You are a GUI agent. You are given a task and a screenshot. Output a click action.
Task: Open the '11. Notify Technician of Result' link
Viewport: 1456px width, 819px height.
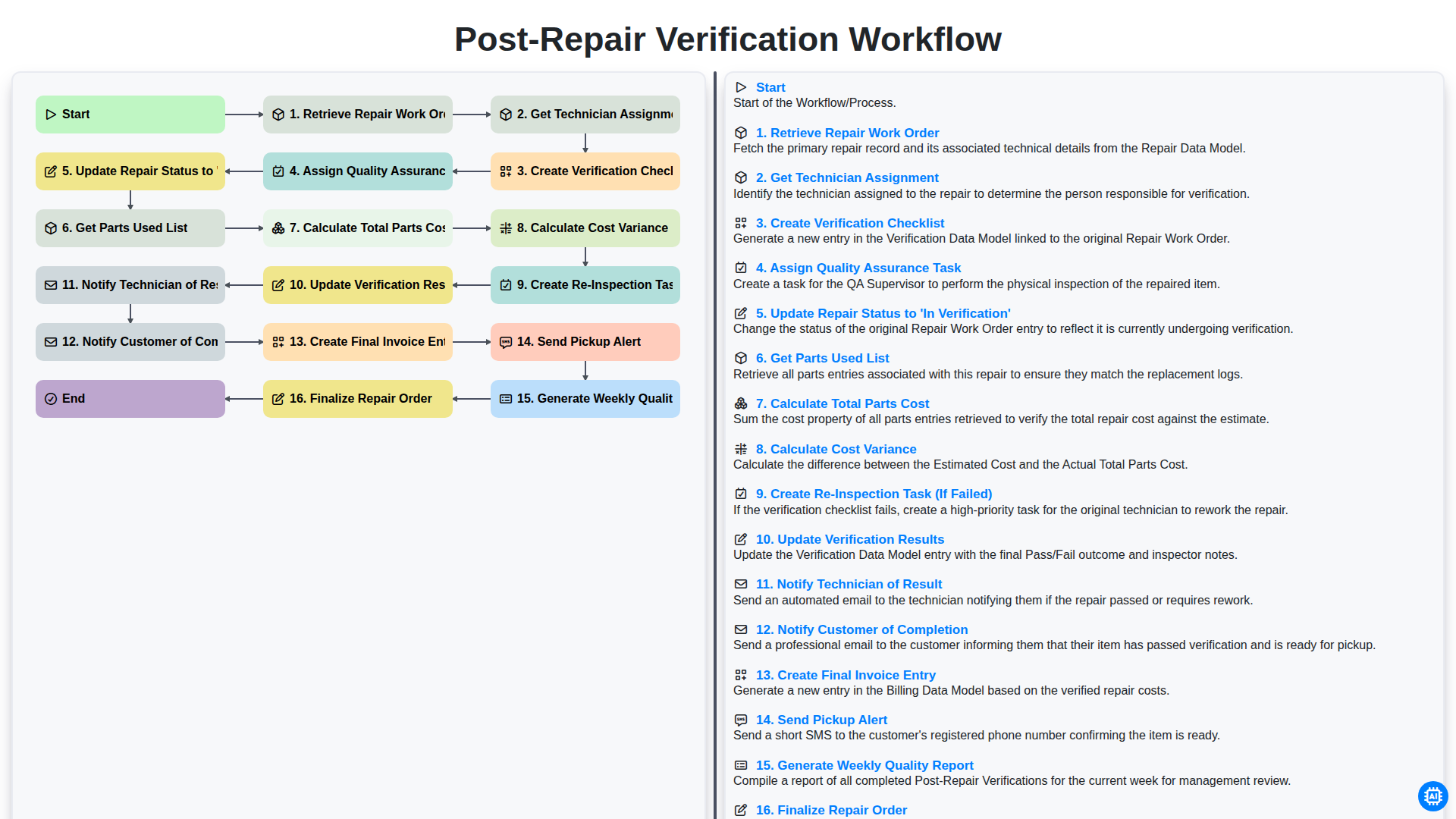point(849,584)
